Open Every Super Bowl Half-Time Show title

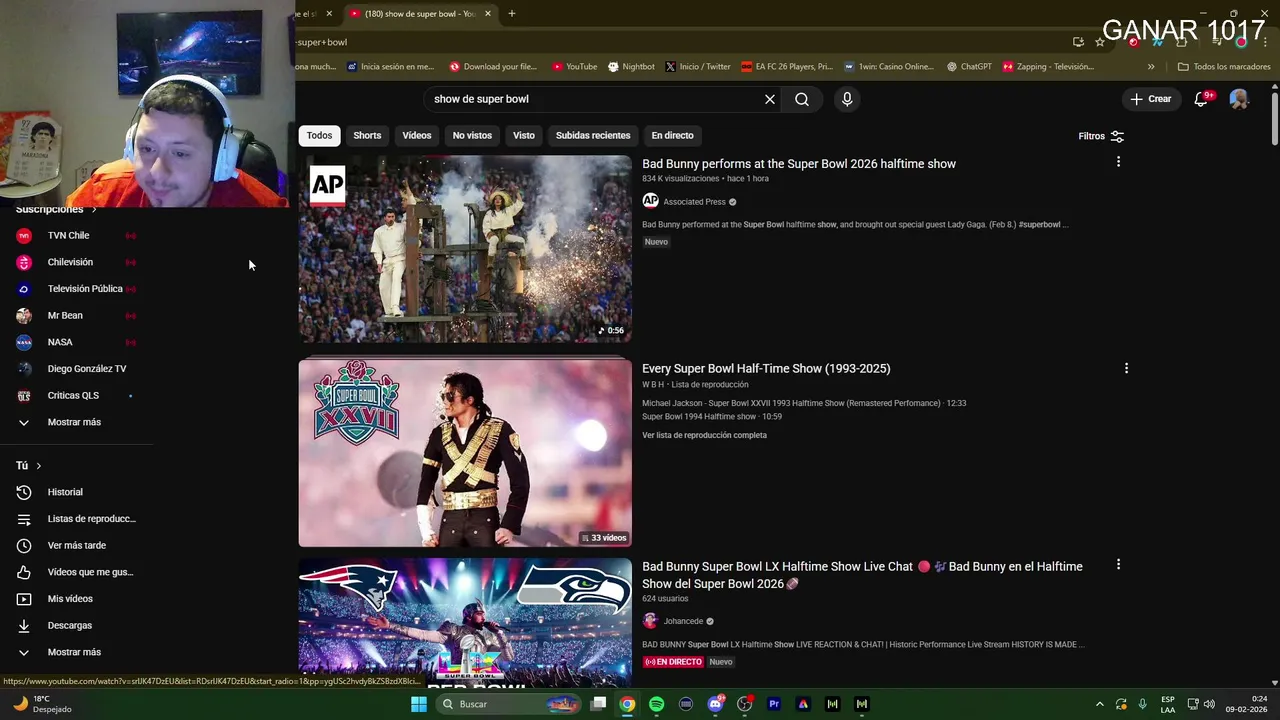pos(766,368)
